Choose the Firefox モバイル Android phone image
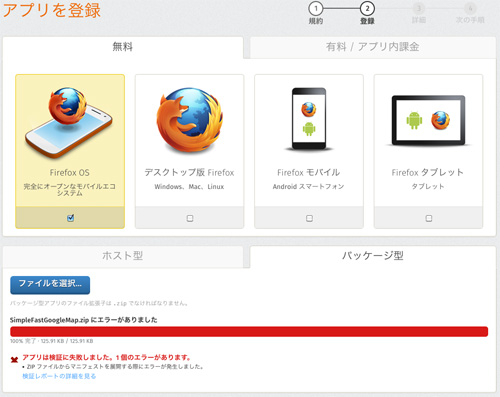Viewport: 500px width, 397px height. click(x=309, y=119)
